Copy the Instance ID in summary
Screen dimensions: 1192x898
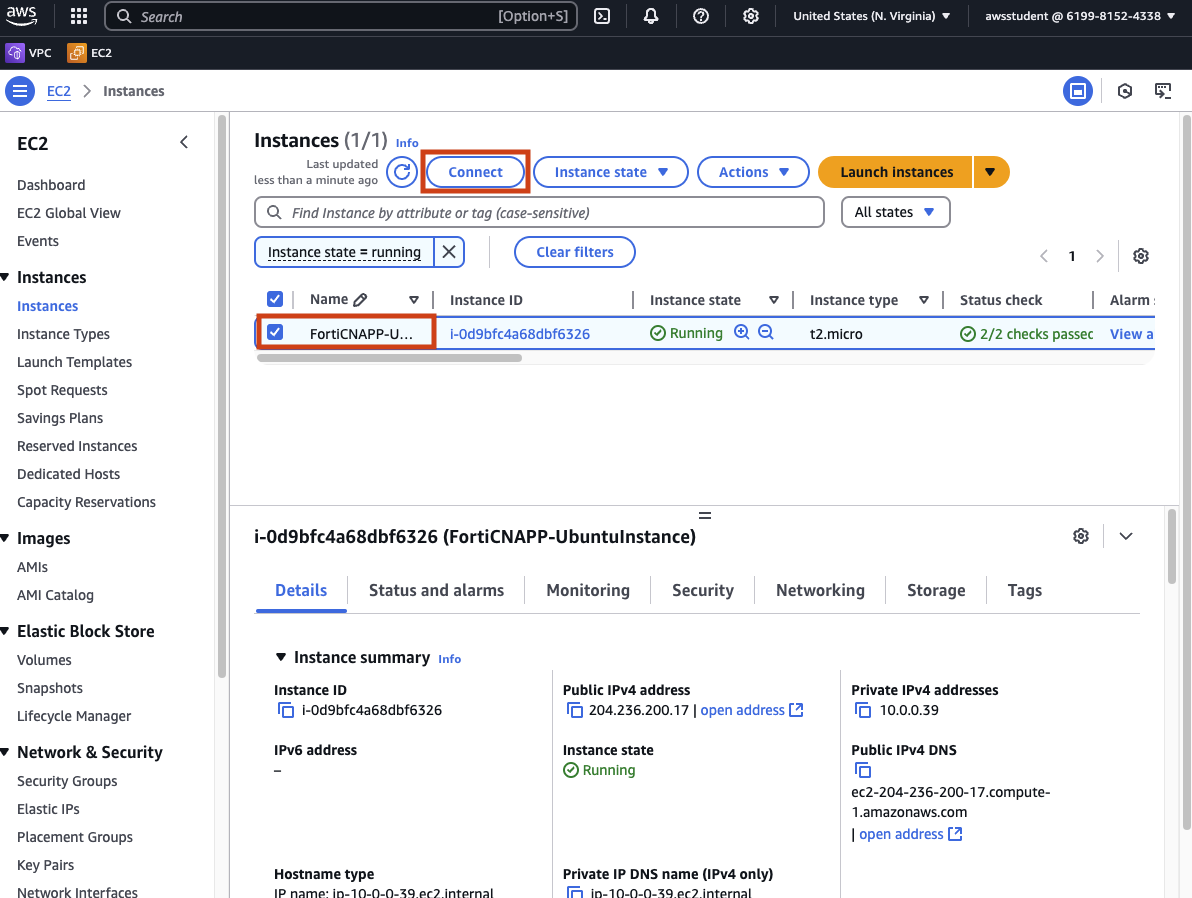click(286, 710)
